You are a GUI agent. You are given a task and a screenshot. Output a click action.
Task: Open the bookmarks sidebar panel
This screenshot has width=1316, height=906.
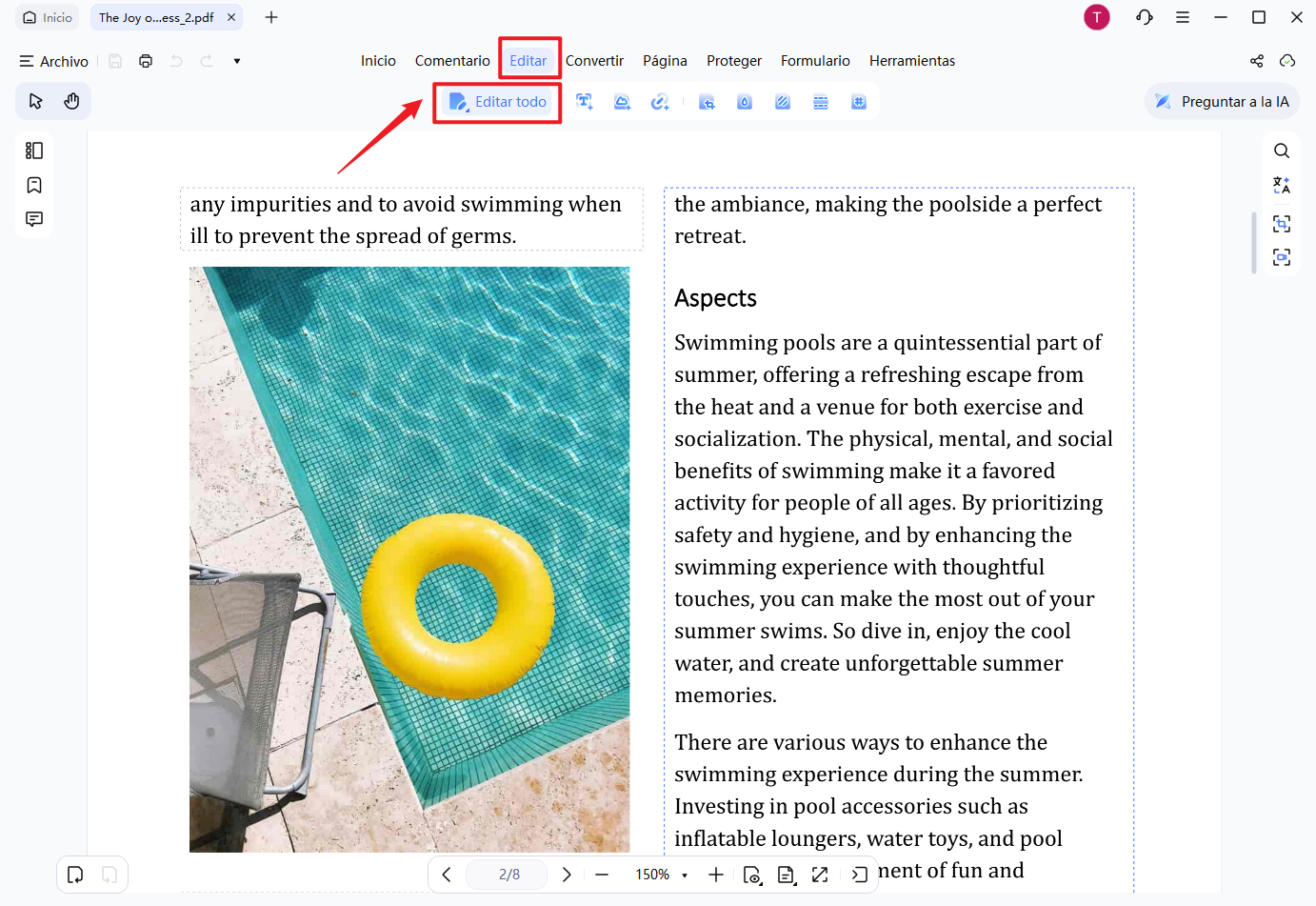pyautogui.click(x=34, y=185)
